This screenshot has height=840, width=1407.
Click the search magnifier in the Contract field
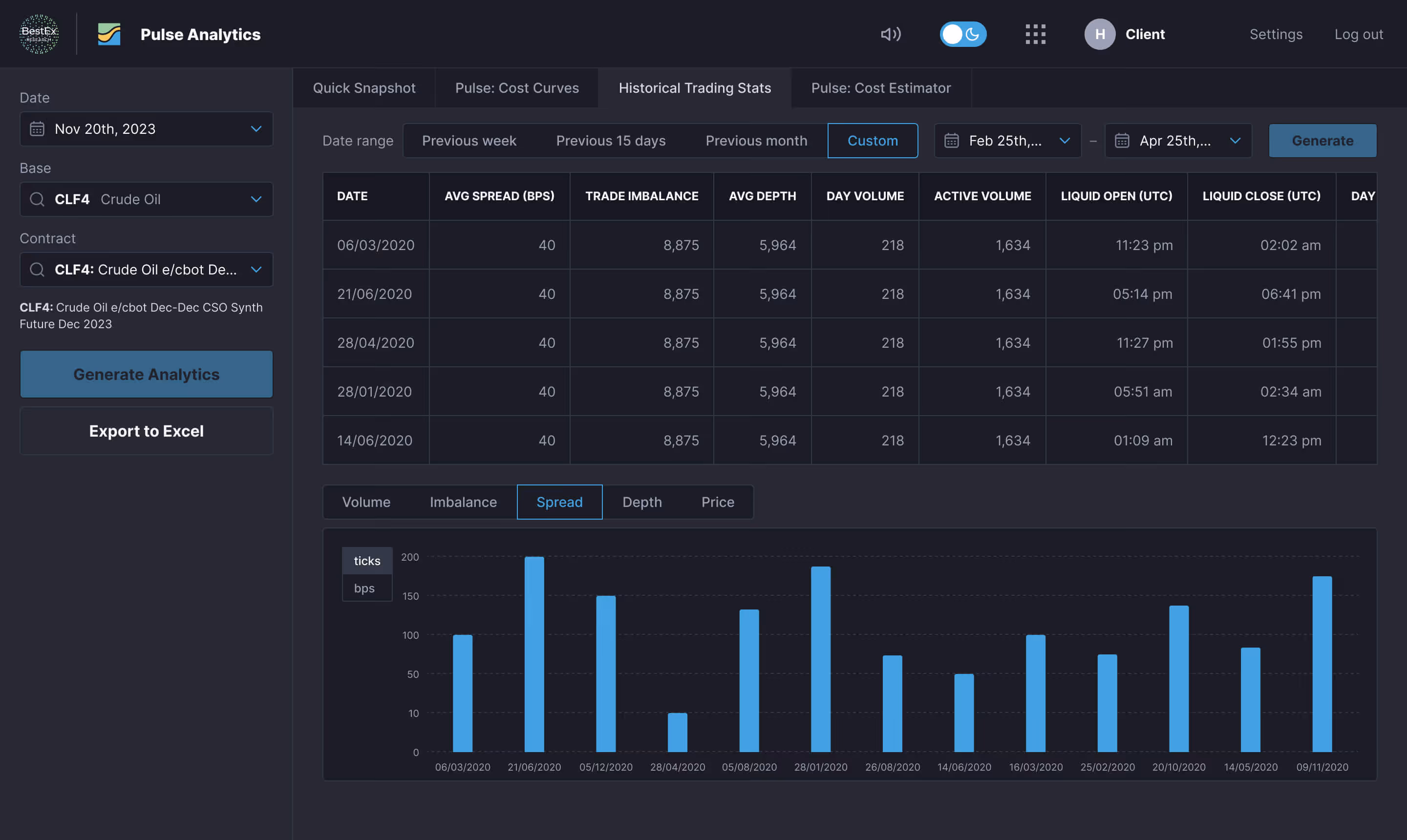(x=37, y=270)
